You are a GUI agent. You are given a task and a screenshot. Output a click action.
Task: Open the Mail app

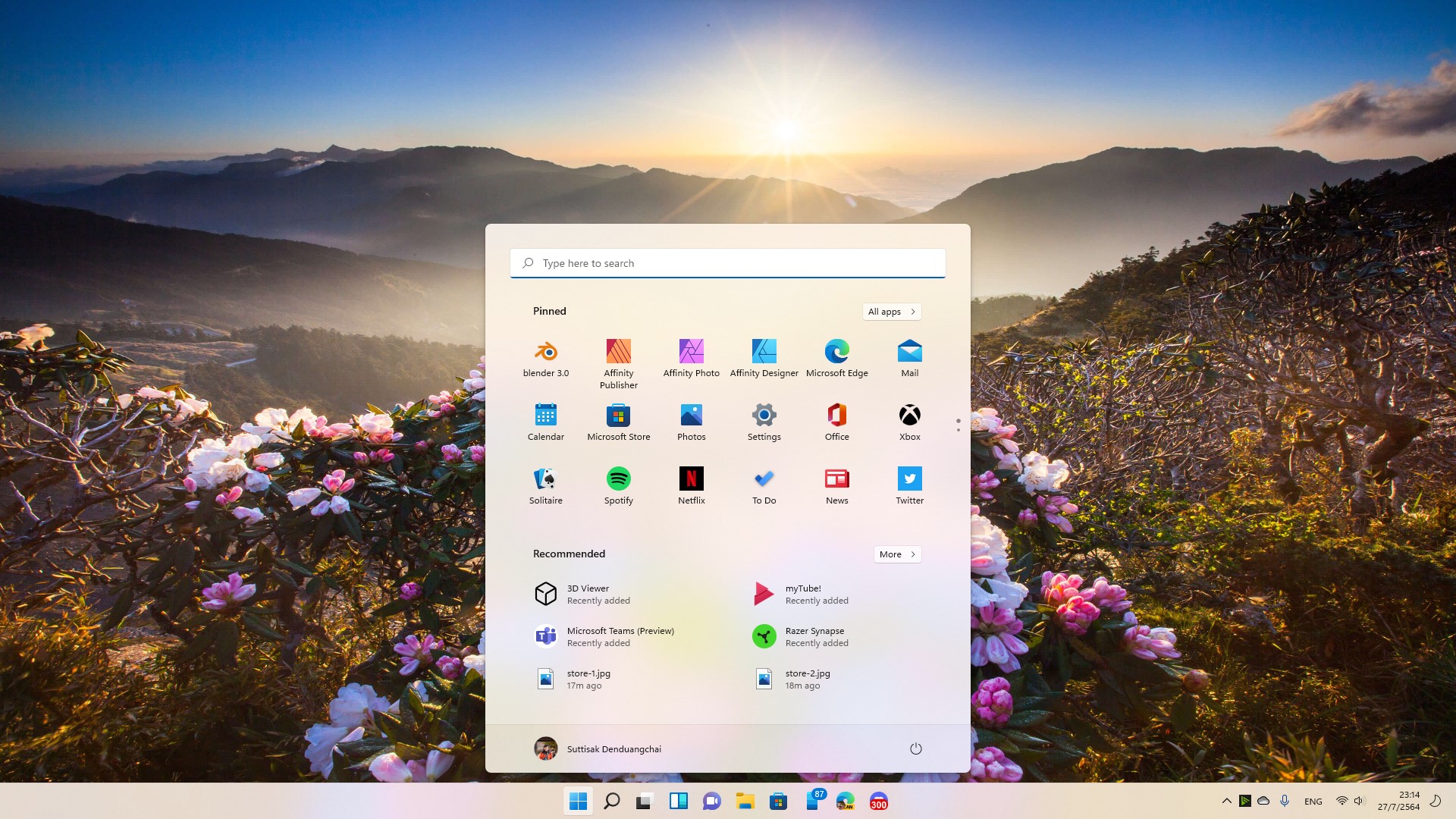pyautogui.click(x=910, y=359)
